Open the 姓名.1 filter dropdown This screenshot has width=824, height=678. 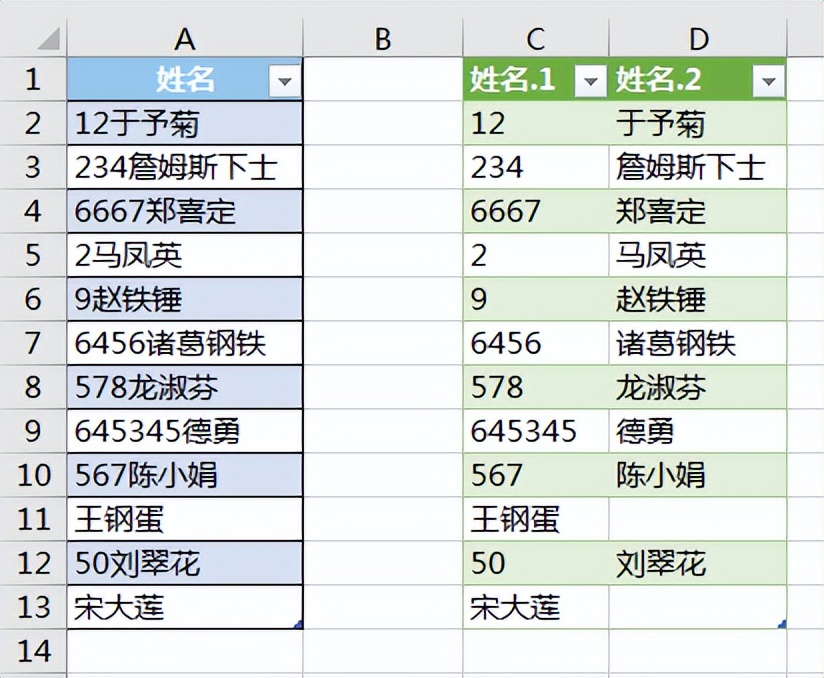coord(591,81)
